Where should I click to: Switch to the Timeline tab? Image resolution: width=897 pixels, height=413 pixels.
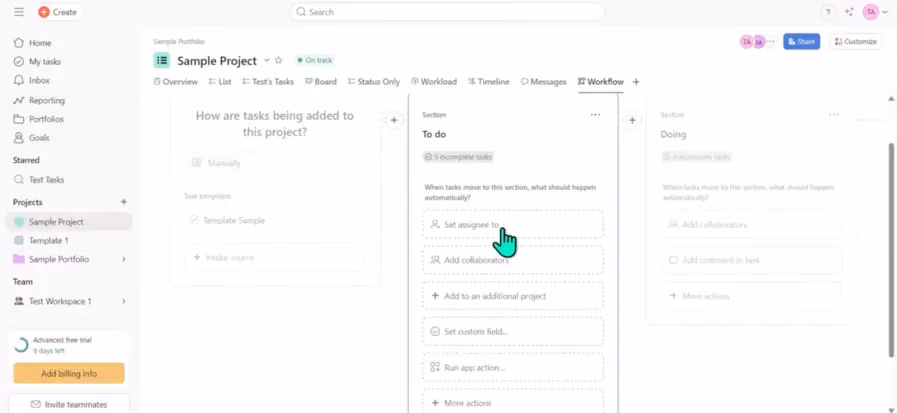[489, 82]
